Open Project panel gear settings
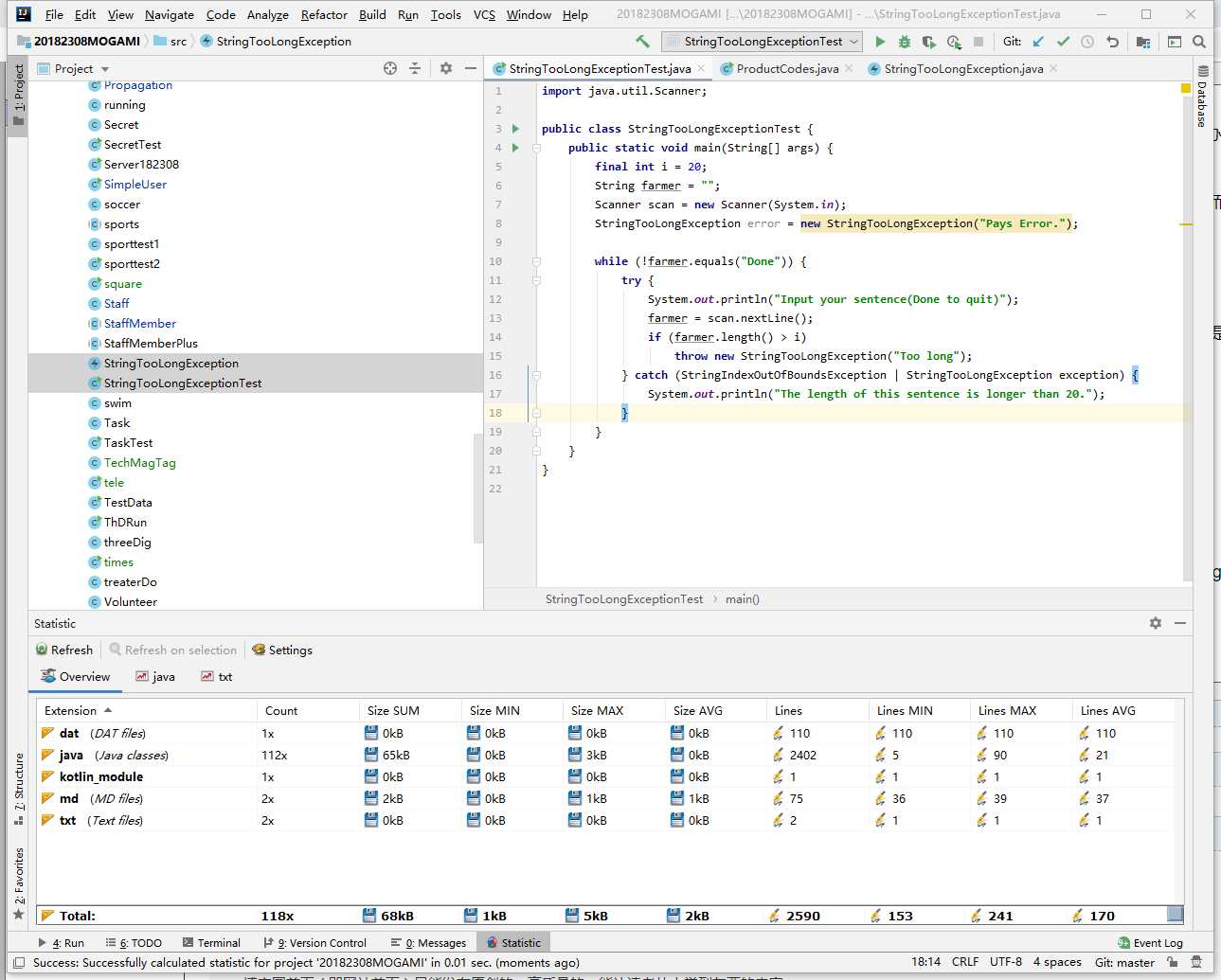This screenshot has height=980, width=1221. click(446, 68)
